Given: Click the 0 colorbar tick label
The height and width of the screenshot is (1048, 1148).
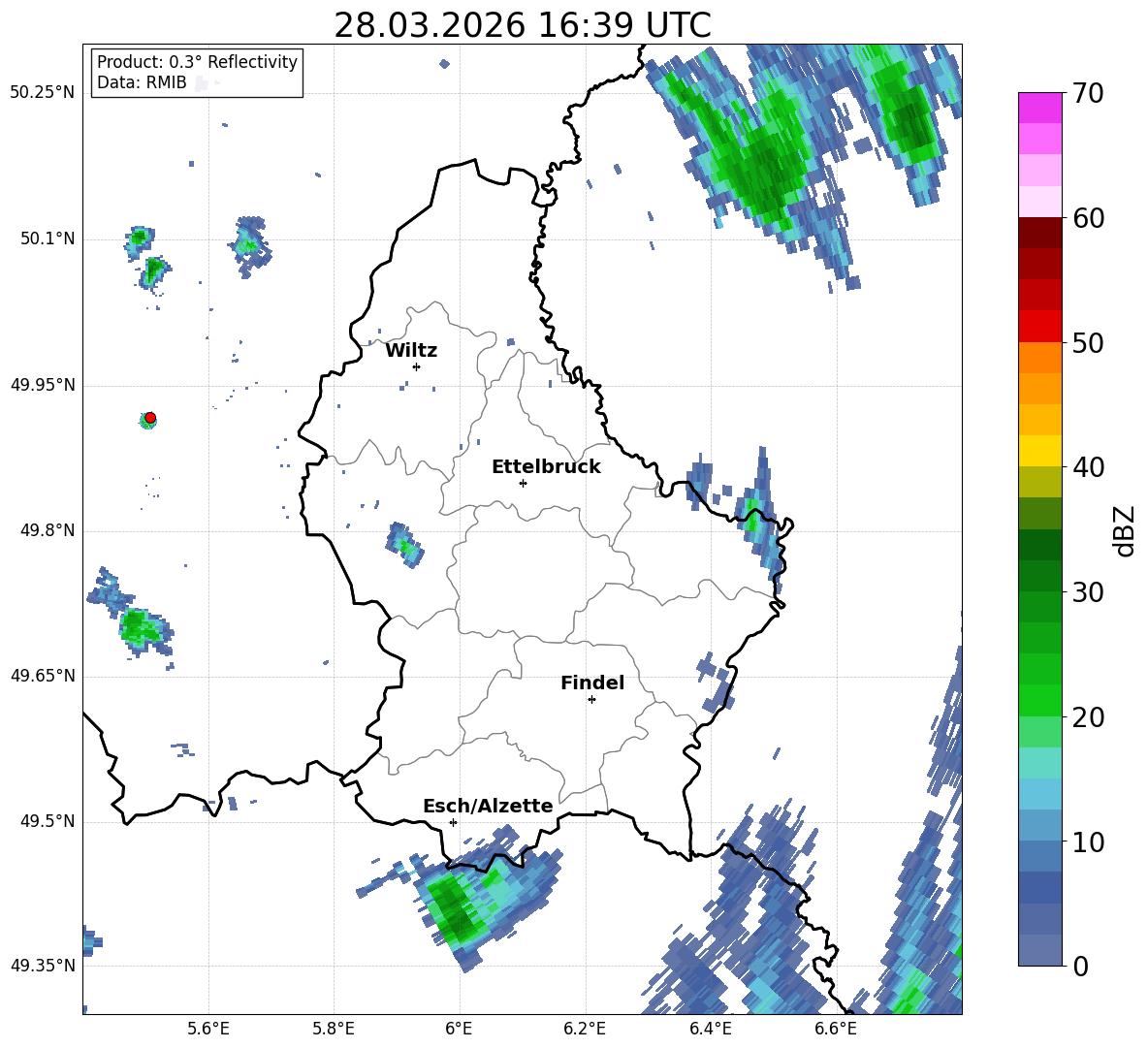Looking at the screenshot, I should 1080,967.
